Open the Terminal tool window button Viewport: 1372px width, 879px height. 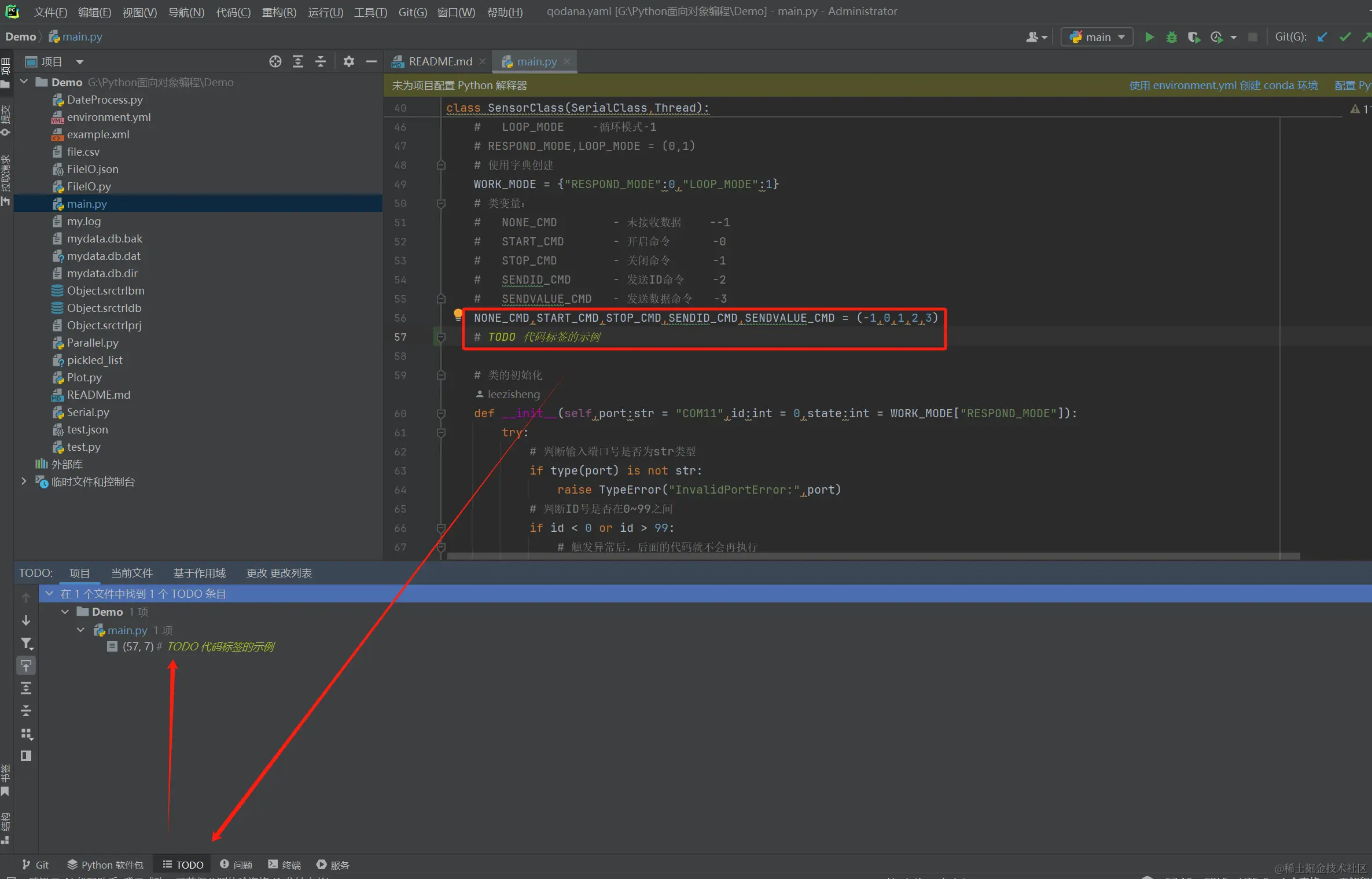(285, 865)
